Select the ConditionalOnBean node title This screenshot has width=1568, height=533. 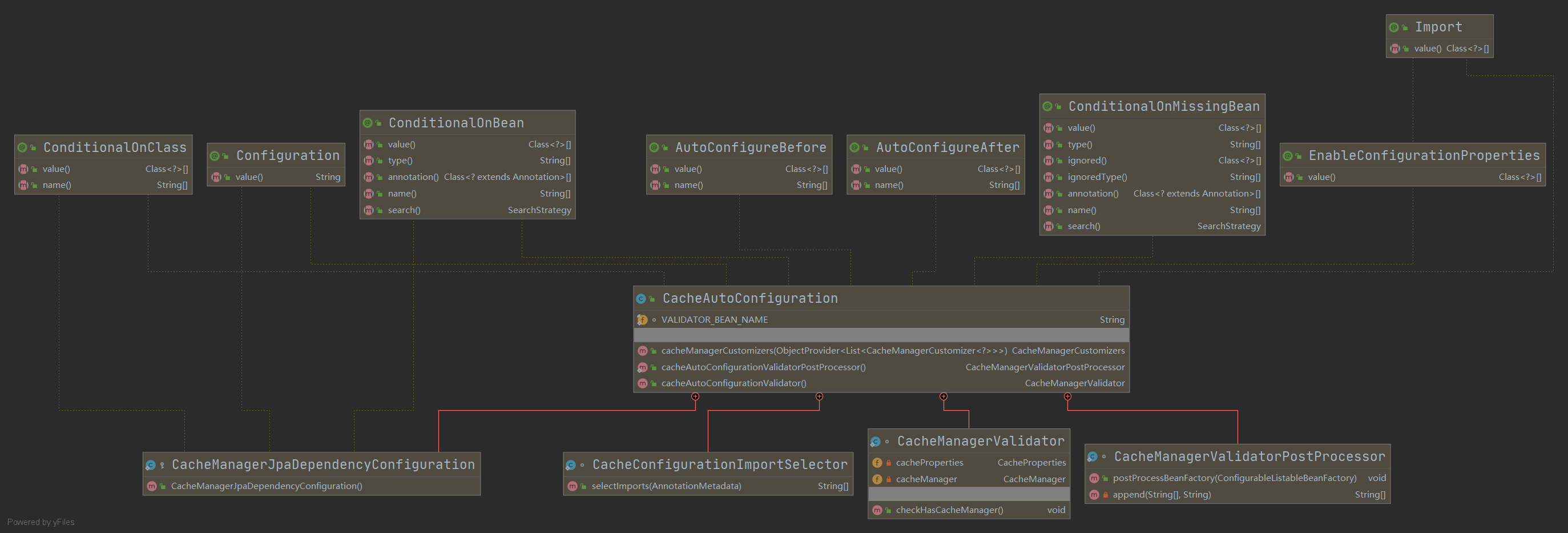pos(457,123)
